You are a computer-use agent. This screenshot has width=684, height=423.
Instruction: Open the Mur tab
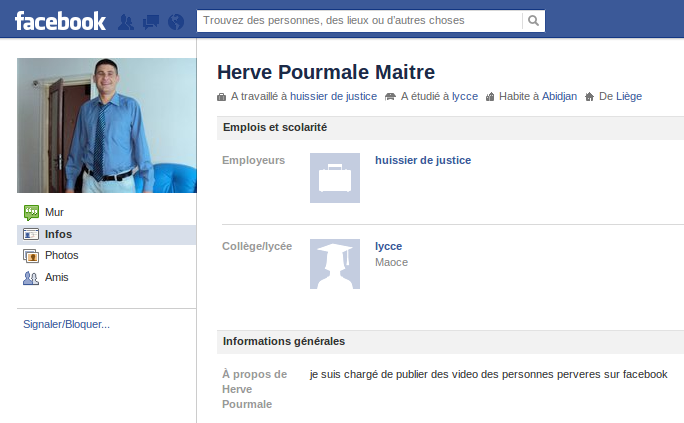(54, 212)
